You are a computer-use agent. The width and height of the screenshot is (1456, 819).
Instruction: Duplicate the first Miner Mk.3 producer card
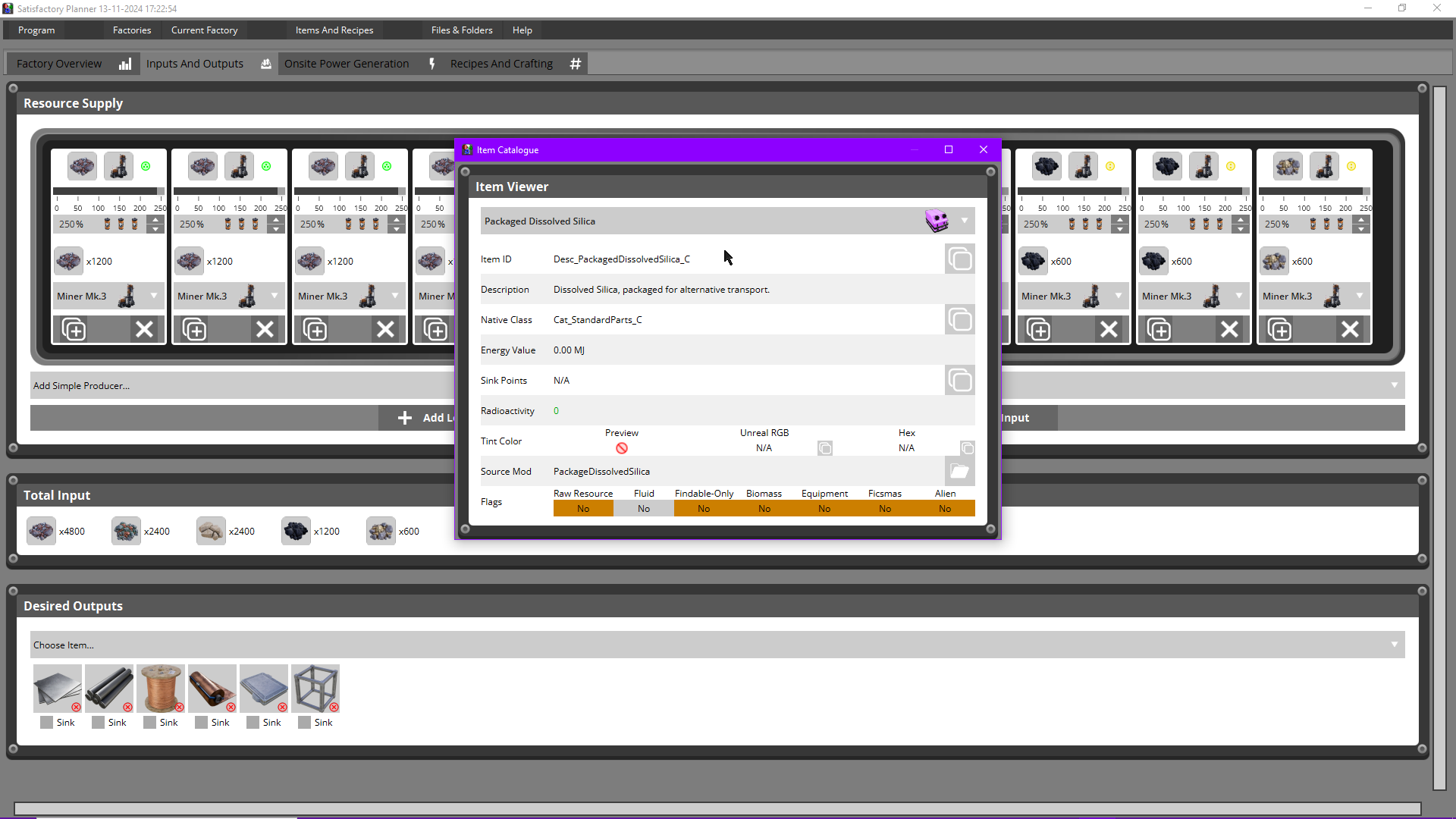[x=74, y=328]
